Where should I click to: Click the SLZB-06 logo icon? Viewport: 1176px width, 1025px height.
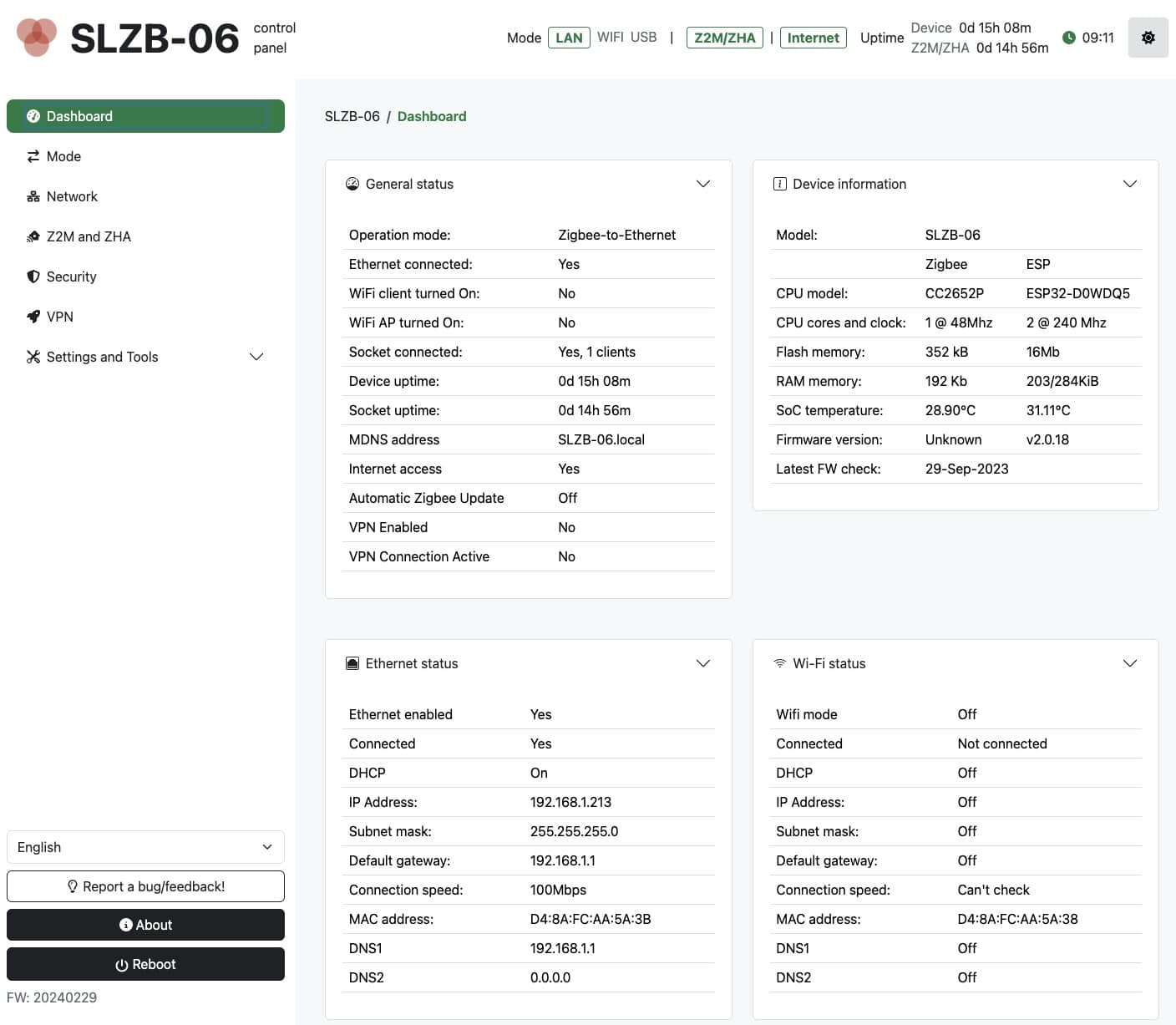tap(37, 38)
